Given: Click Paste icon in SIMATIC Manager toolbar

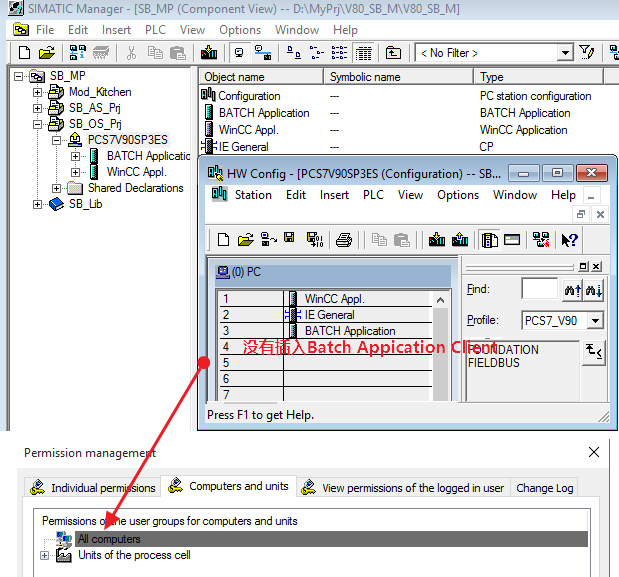Looking at the screenshot, I should point(178,52).
